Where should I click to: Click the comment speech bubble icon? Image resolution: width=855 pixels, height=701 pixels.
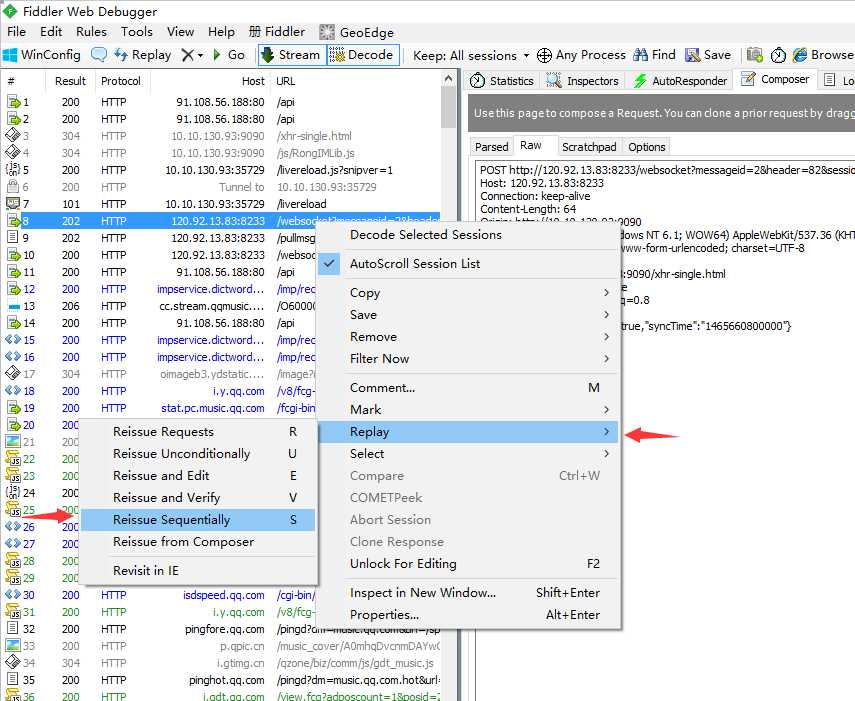[99, 55]
